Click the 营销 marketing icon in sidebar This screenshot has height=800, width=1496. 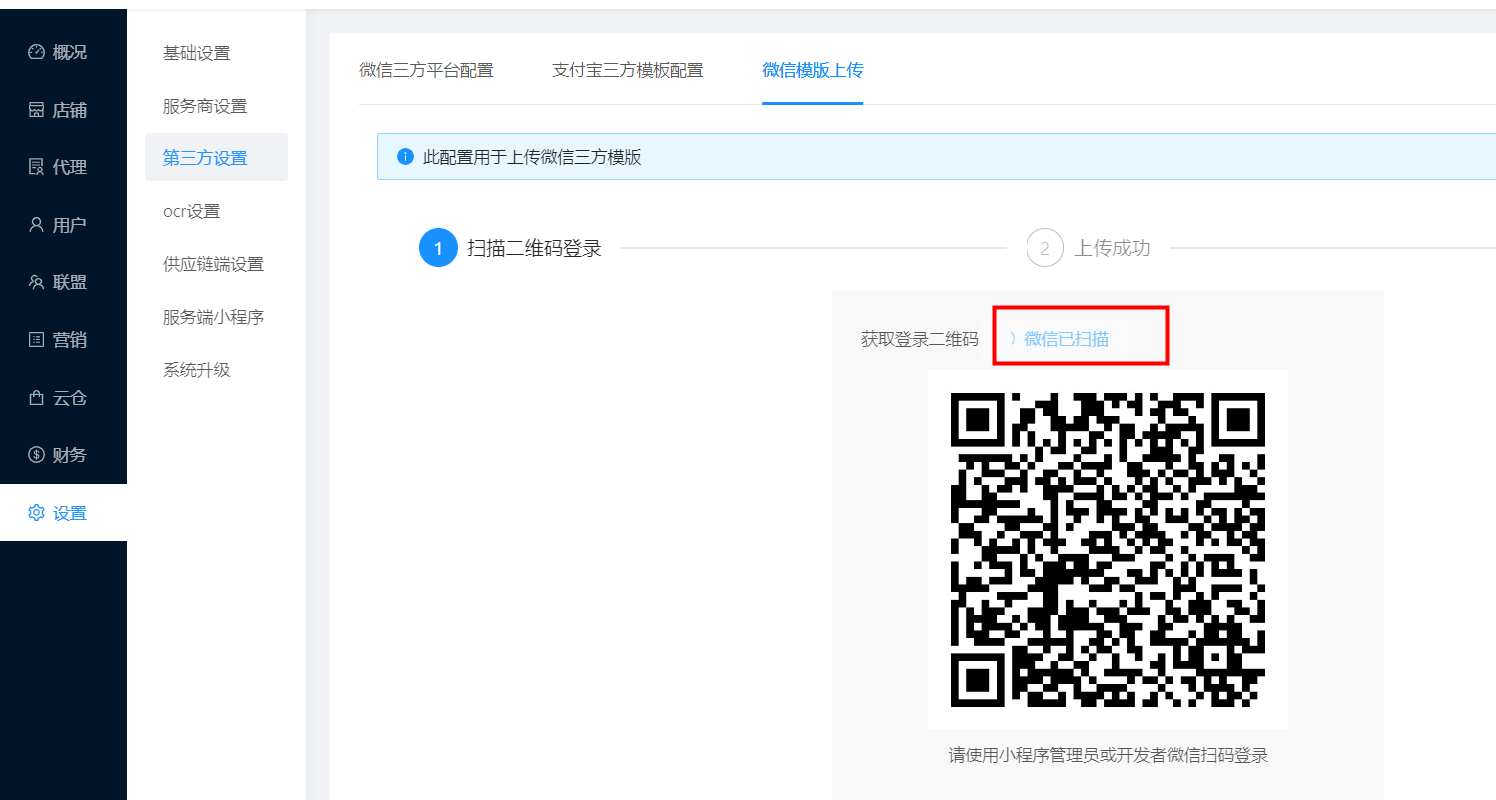(x=36, y=340)
